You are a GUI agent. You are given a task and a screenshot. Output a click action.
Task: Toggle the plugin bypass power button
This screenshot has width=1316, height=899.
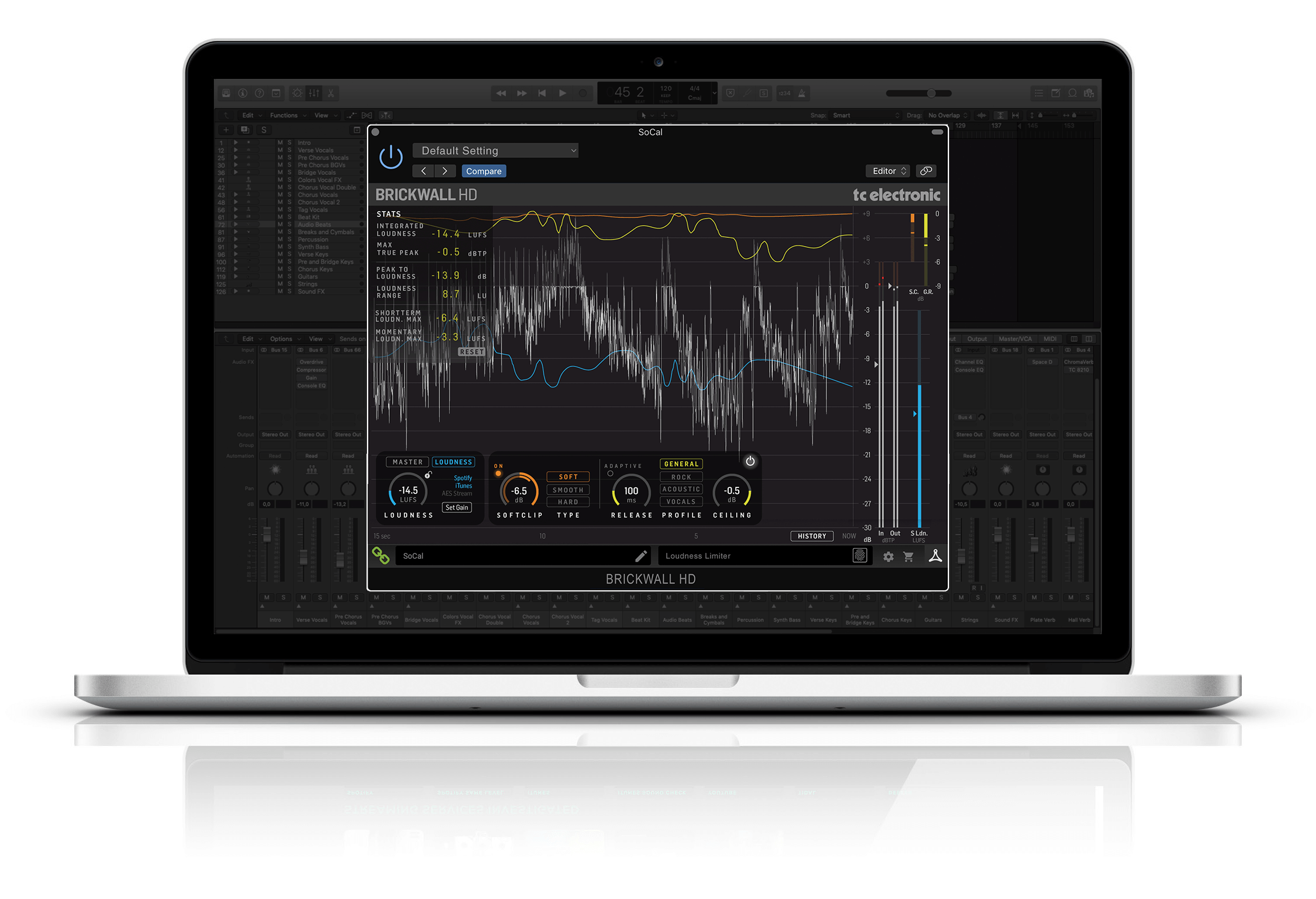pyautogui.click(x=390, y=157)
